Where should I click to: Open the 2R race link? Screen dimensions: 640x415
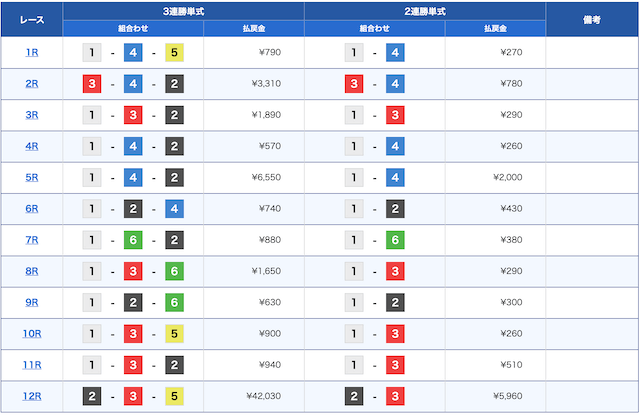[32, 84]
